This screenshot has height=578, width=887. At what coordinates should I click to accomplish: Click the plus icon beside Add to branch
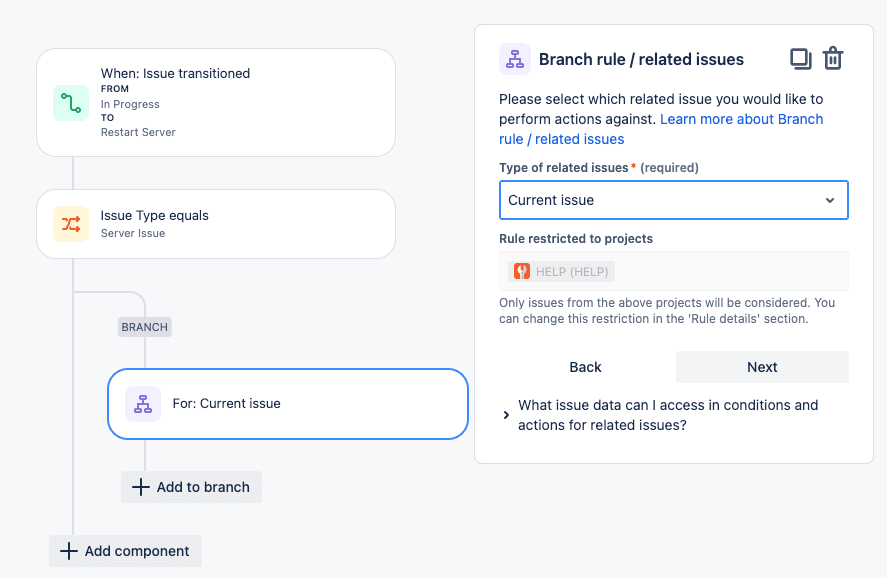140,487
